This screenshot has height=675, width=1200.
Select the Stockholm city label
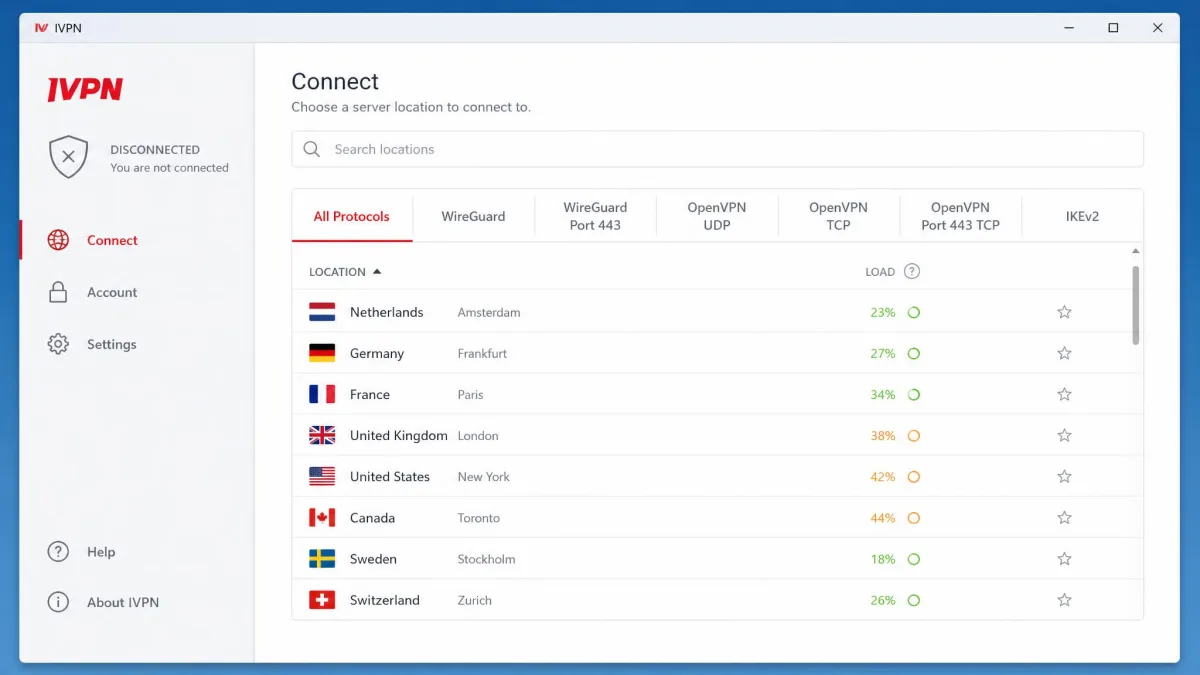[x=487, y=559]
